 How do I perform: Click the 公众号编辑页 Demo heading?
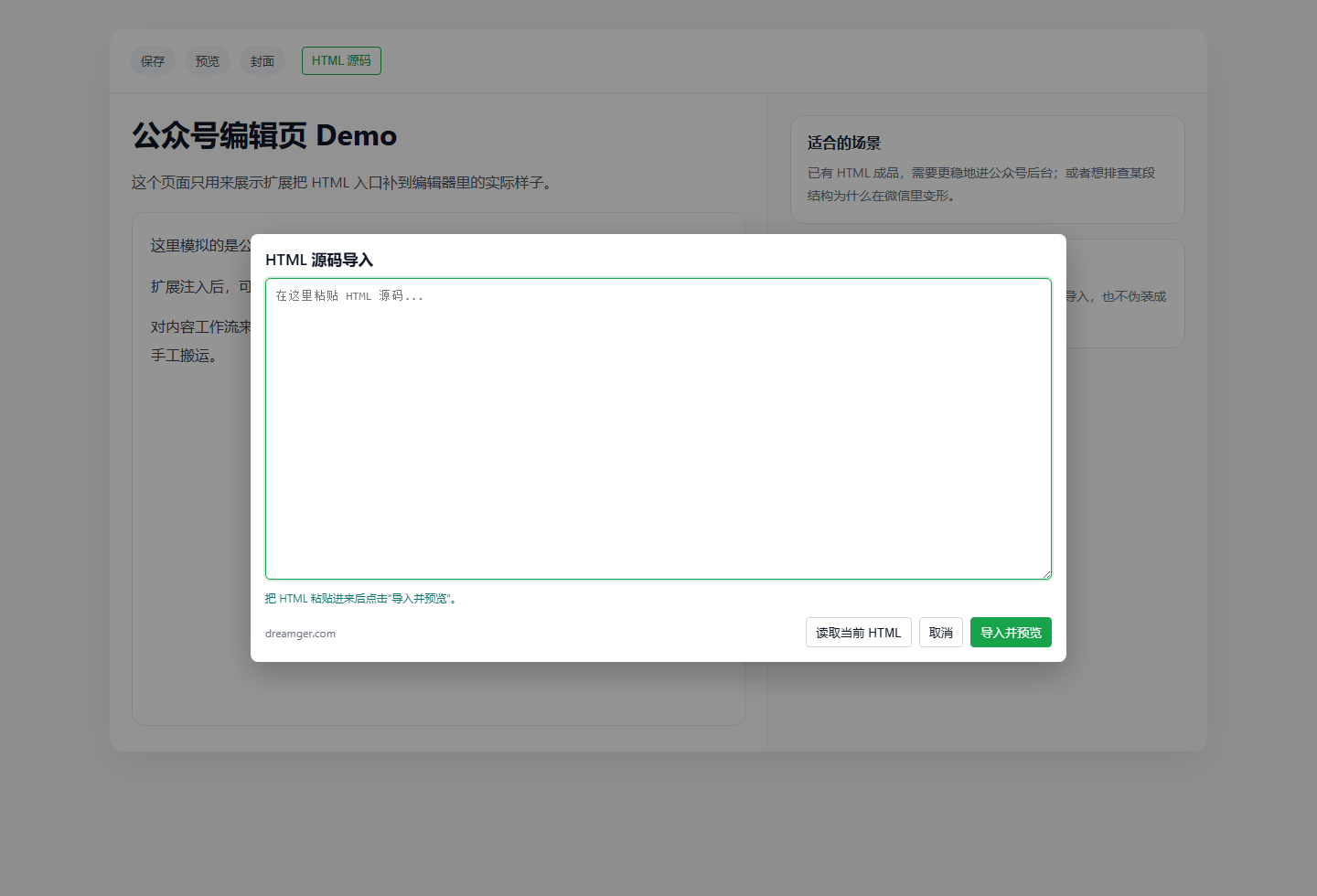(x=264, y=135)
